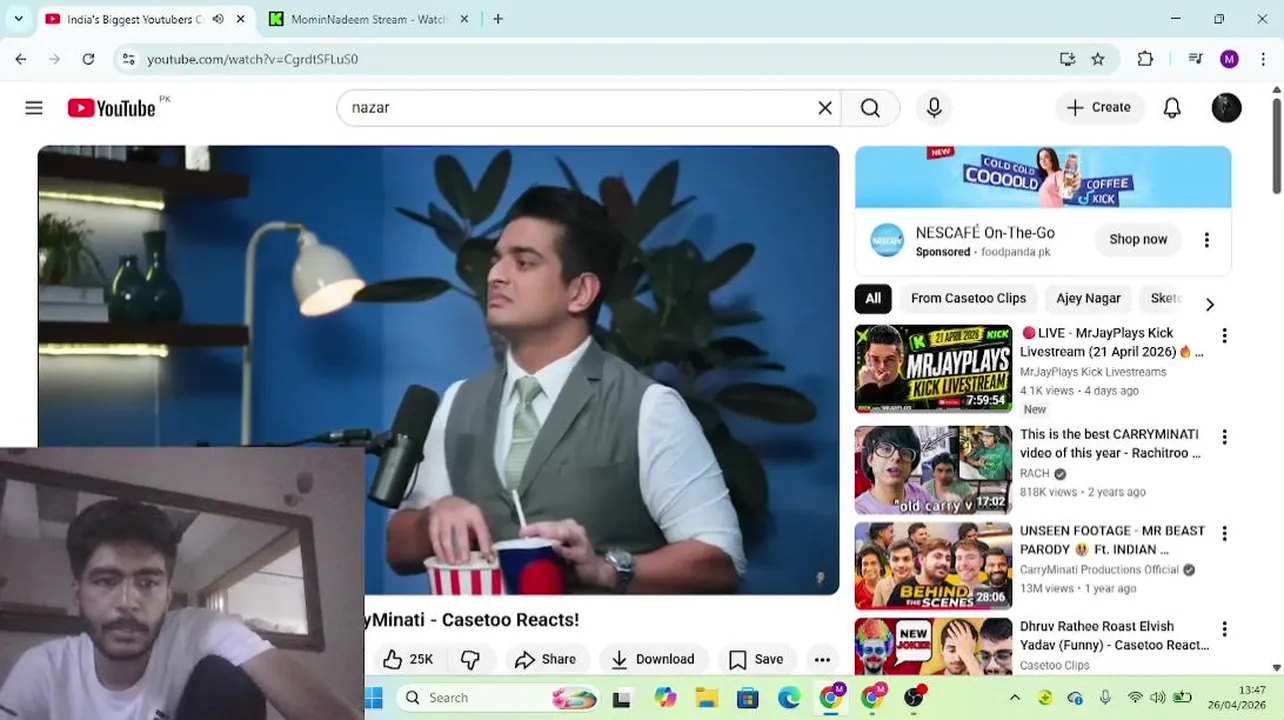Image resolution: width=1284 pixels, height=720 pixels.
Task: Open UNSEEN FOOTAGE MR BEAST PARODY title
Action: click(x=1112, y=540)
